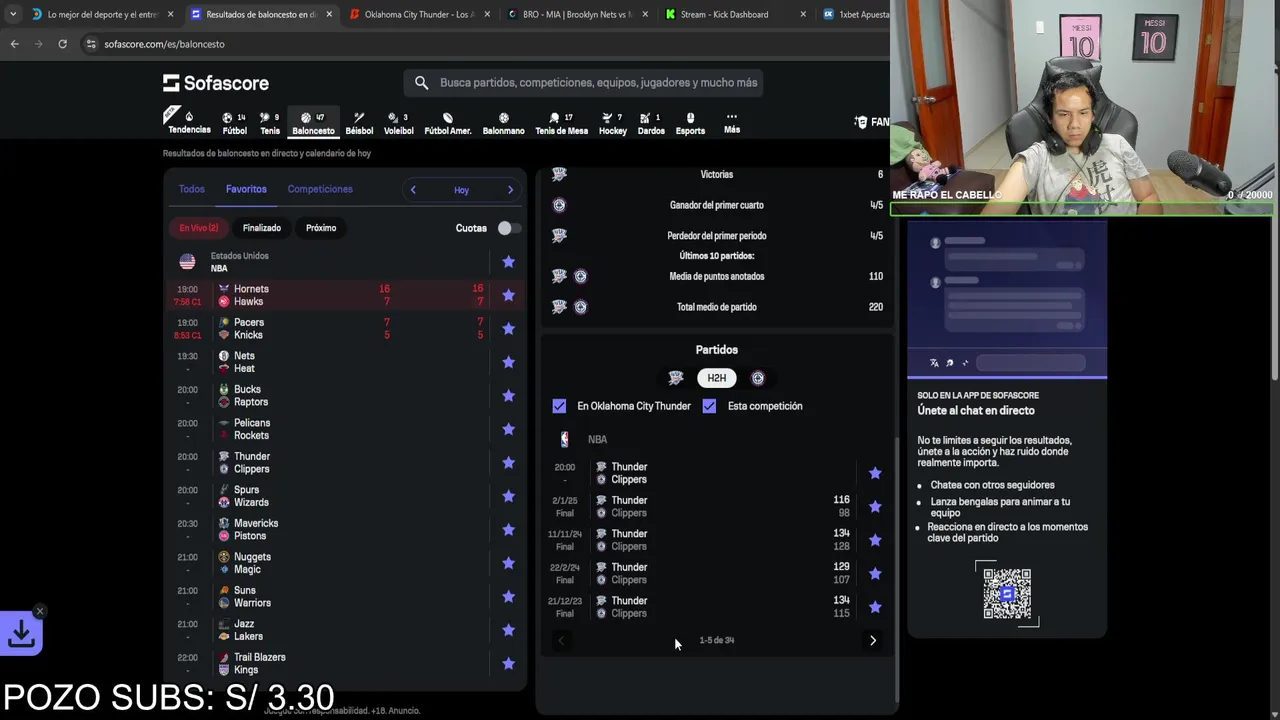Open the Tenis sport category
The width and height of the screenshot is (1280, 720).
tap(270, 123)
